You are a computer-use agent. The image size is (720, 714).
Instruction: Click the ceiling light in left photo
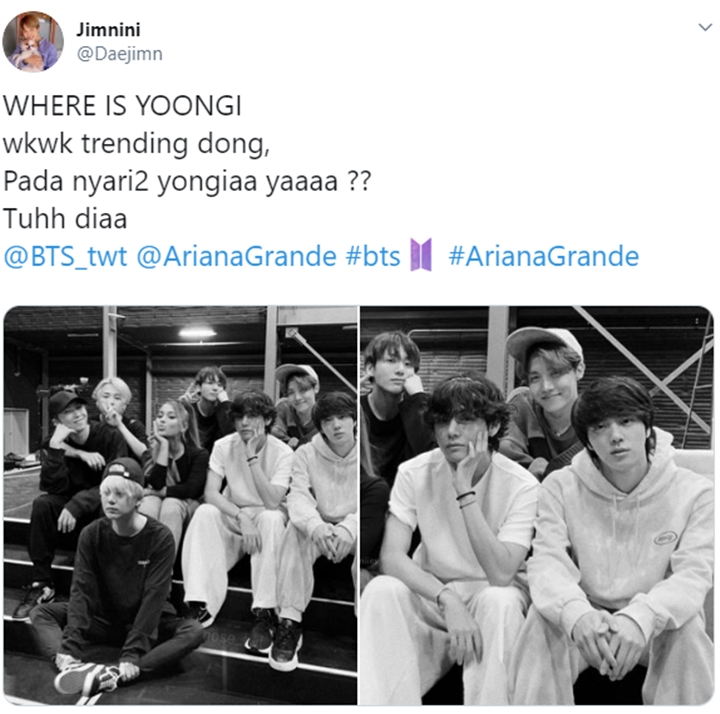pos(197,332)
